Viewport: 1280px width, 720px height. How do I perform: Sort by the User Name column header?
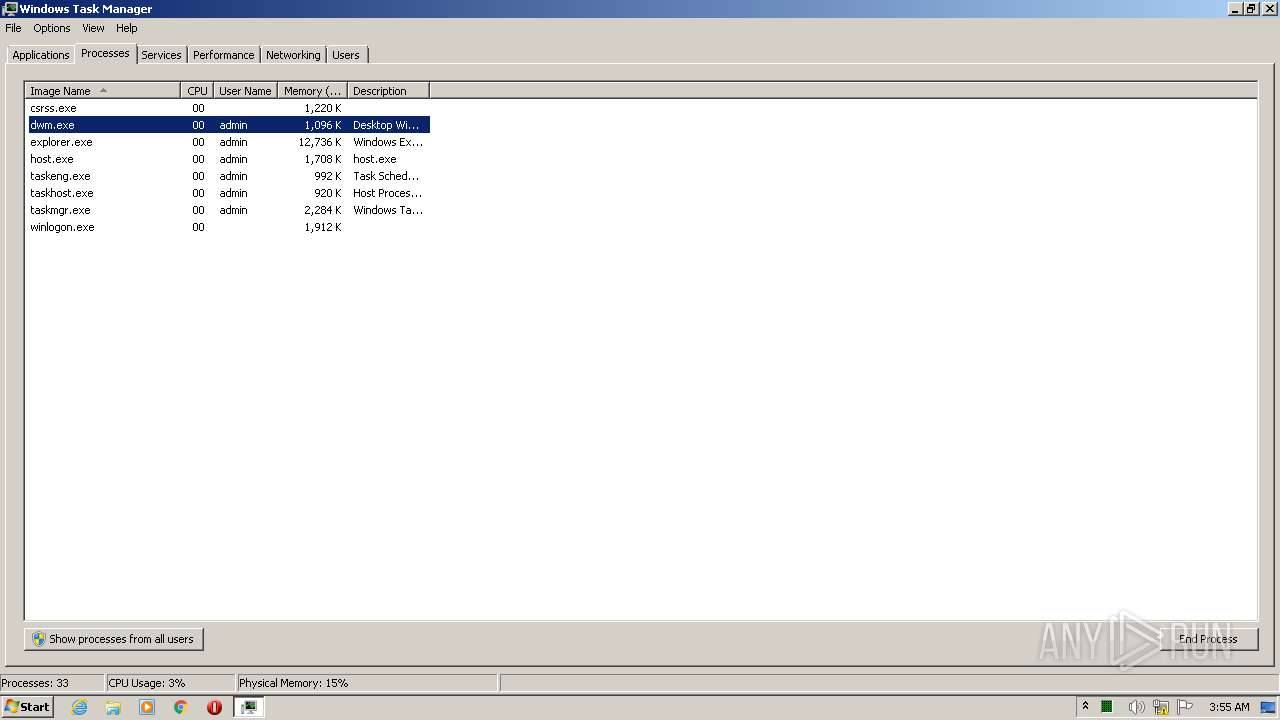point(245,91)
